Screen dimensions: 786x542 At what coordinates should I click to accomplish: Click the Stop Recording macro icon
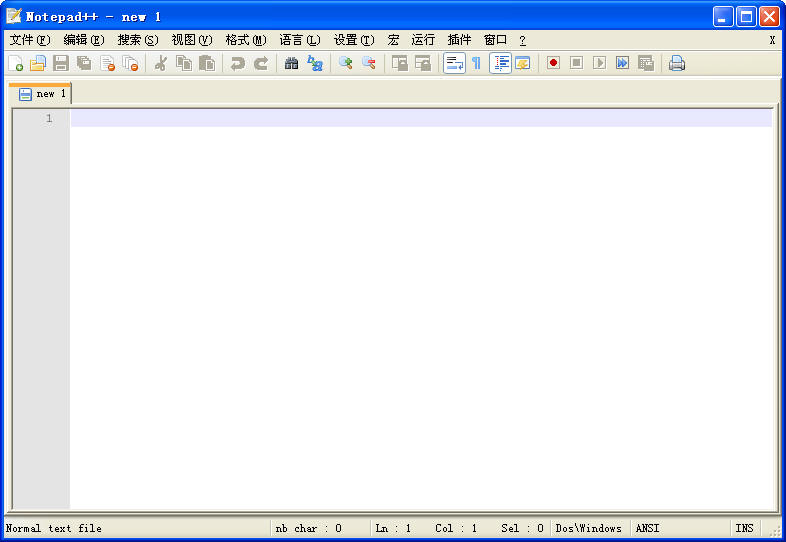pos(576,63)
